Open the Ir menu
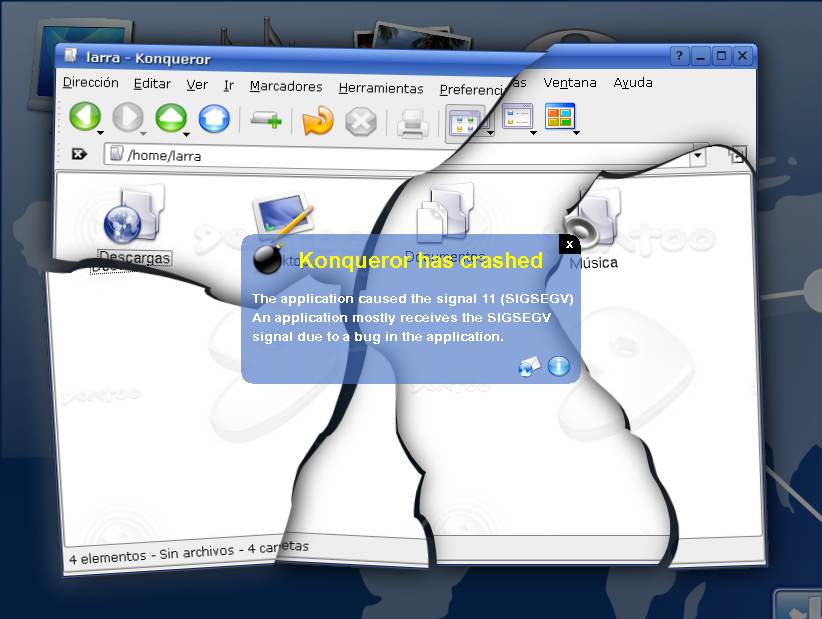Viewport: 822px width, 619px height. click(229, 86)
